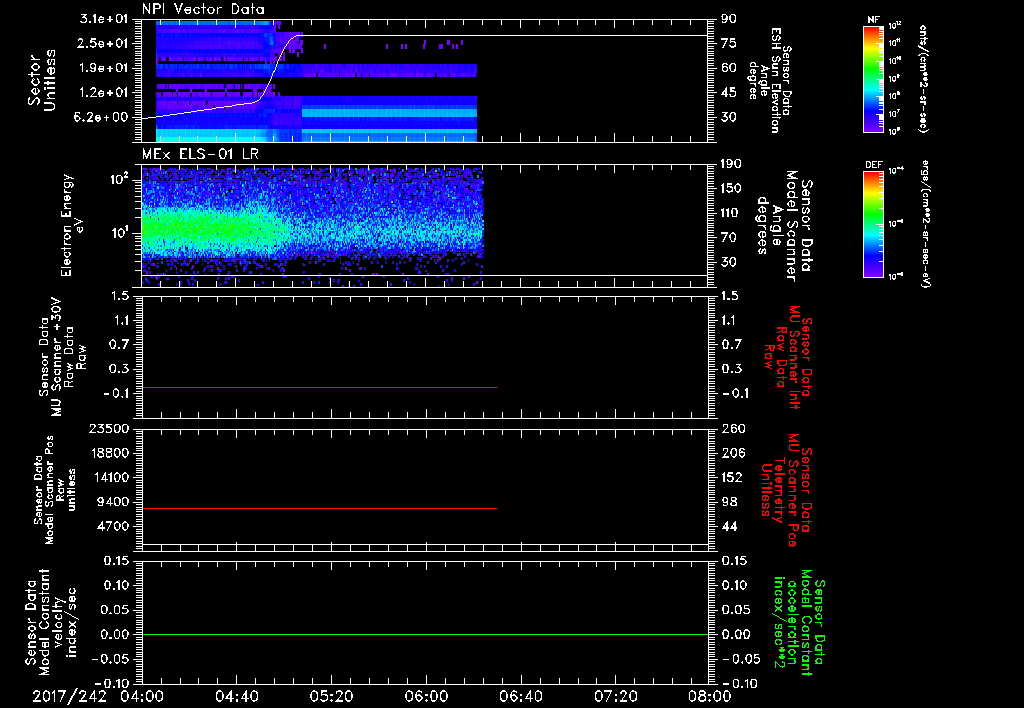The width and height of the screenshot is (1024, 708).
Task: Click the DEF color scale bar
Action: (873, 224)
